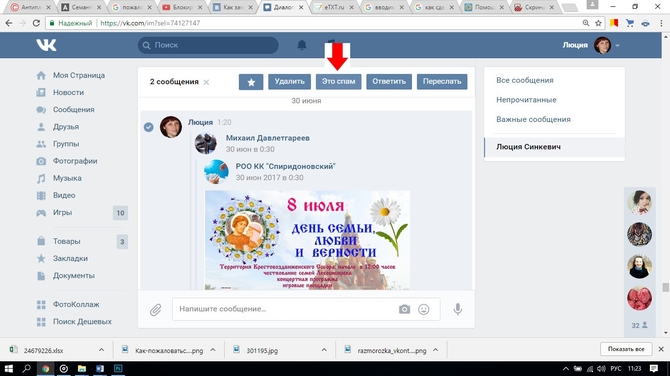Open Windows Start menu
670x376 pixels.
[9, 368]
